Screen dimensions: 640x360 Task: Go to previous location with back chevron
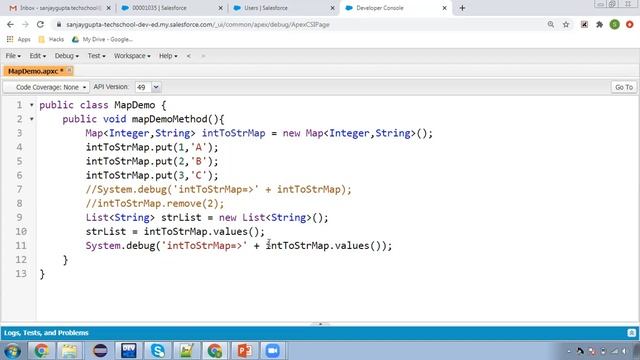coord(189,56)
